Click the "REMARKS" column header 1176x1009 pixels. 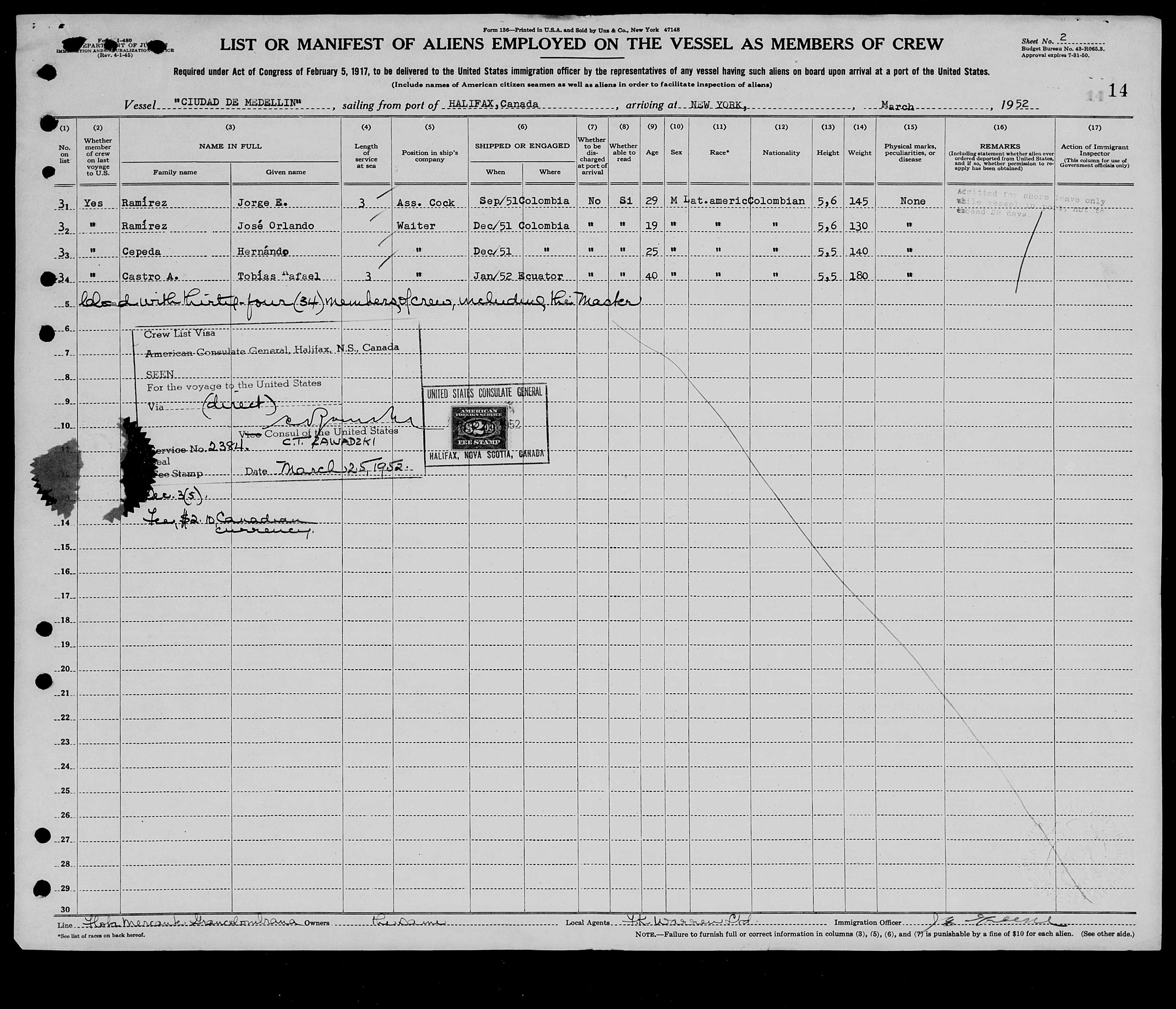1000,147
